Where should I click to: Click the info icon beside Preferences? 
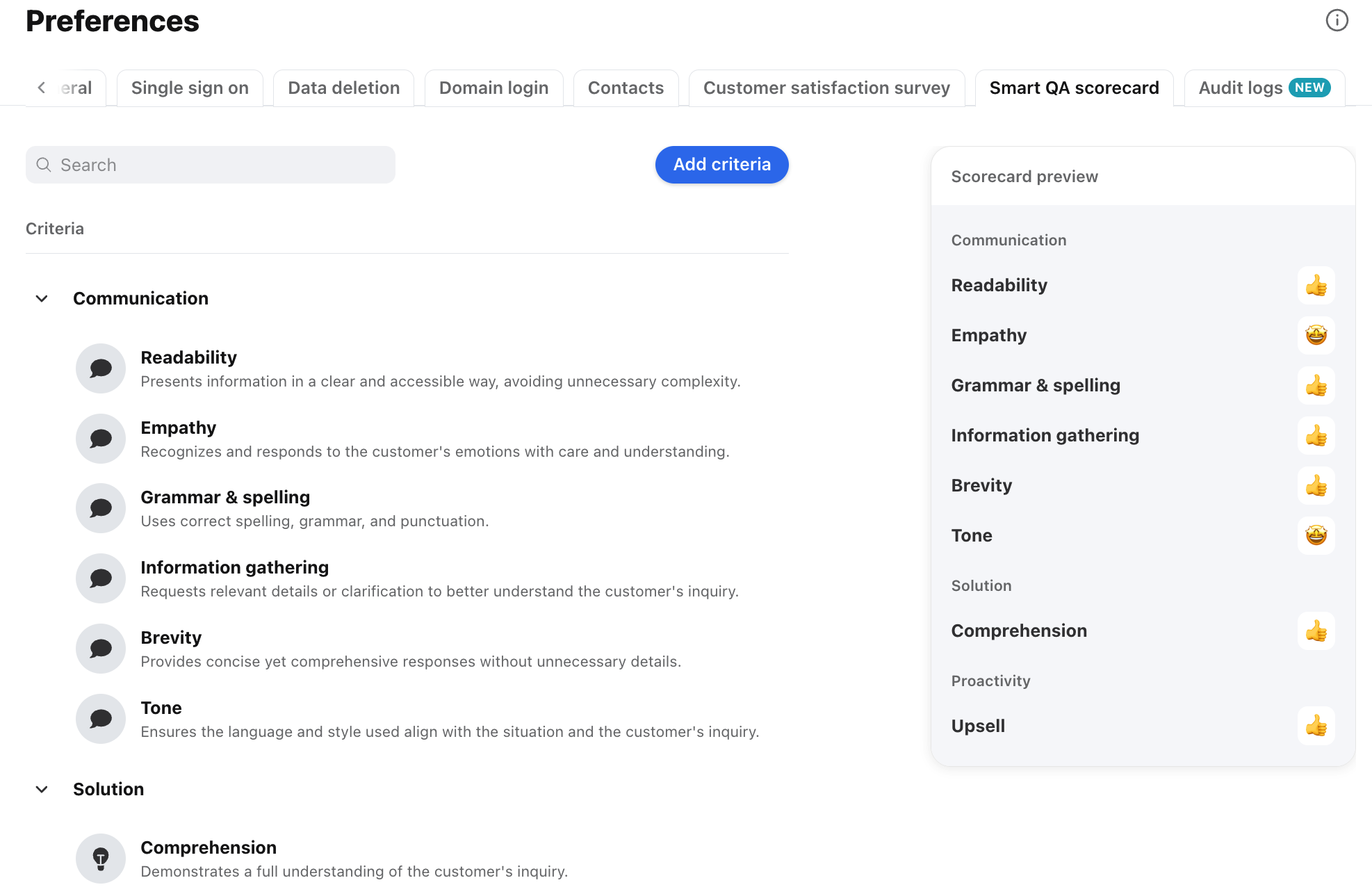[x=1337, y=20]
